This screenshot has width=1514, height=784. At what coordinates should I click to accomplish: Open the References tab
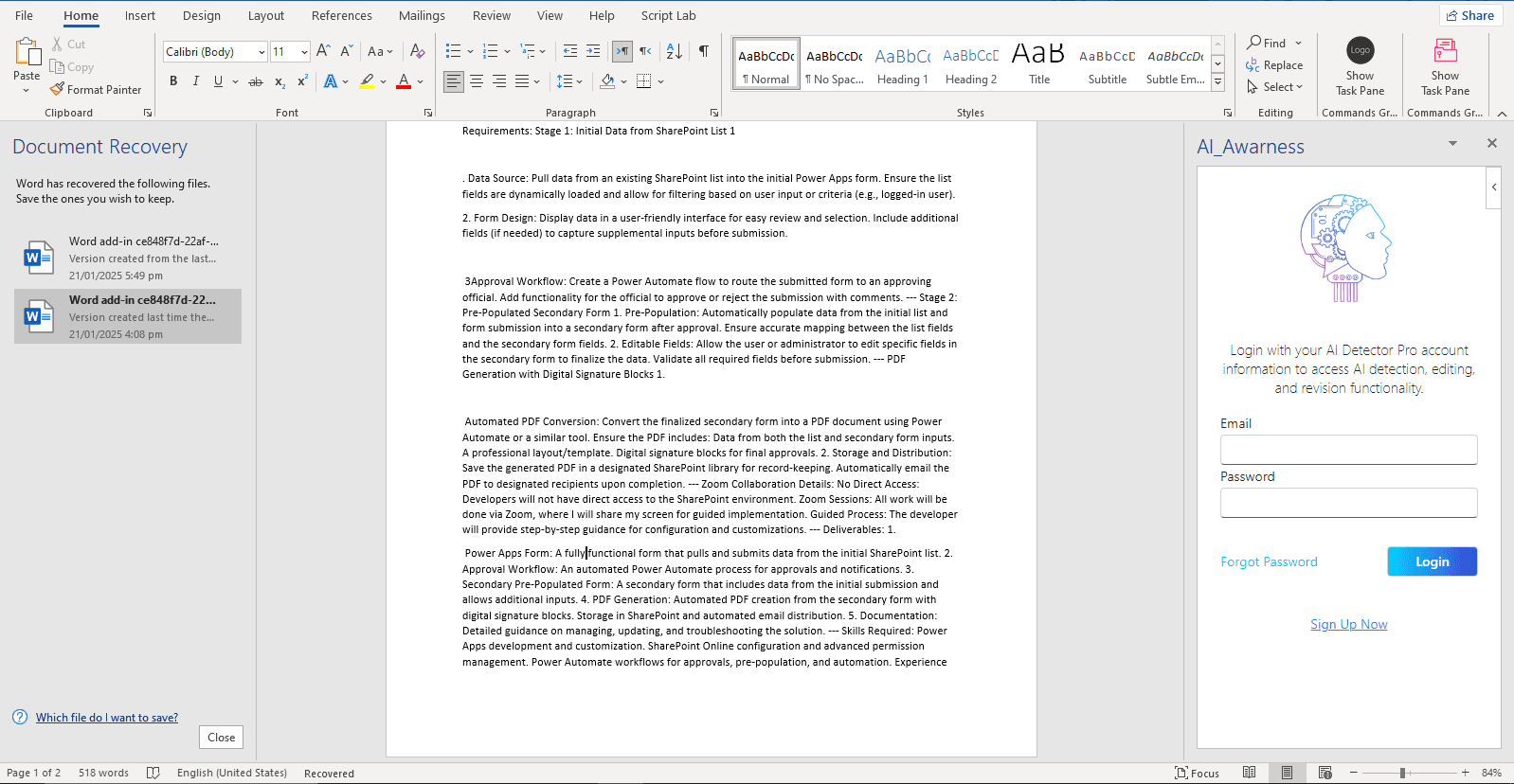pyautogui.click(x=342, y=15)
